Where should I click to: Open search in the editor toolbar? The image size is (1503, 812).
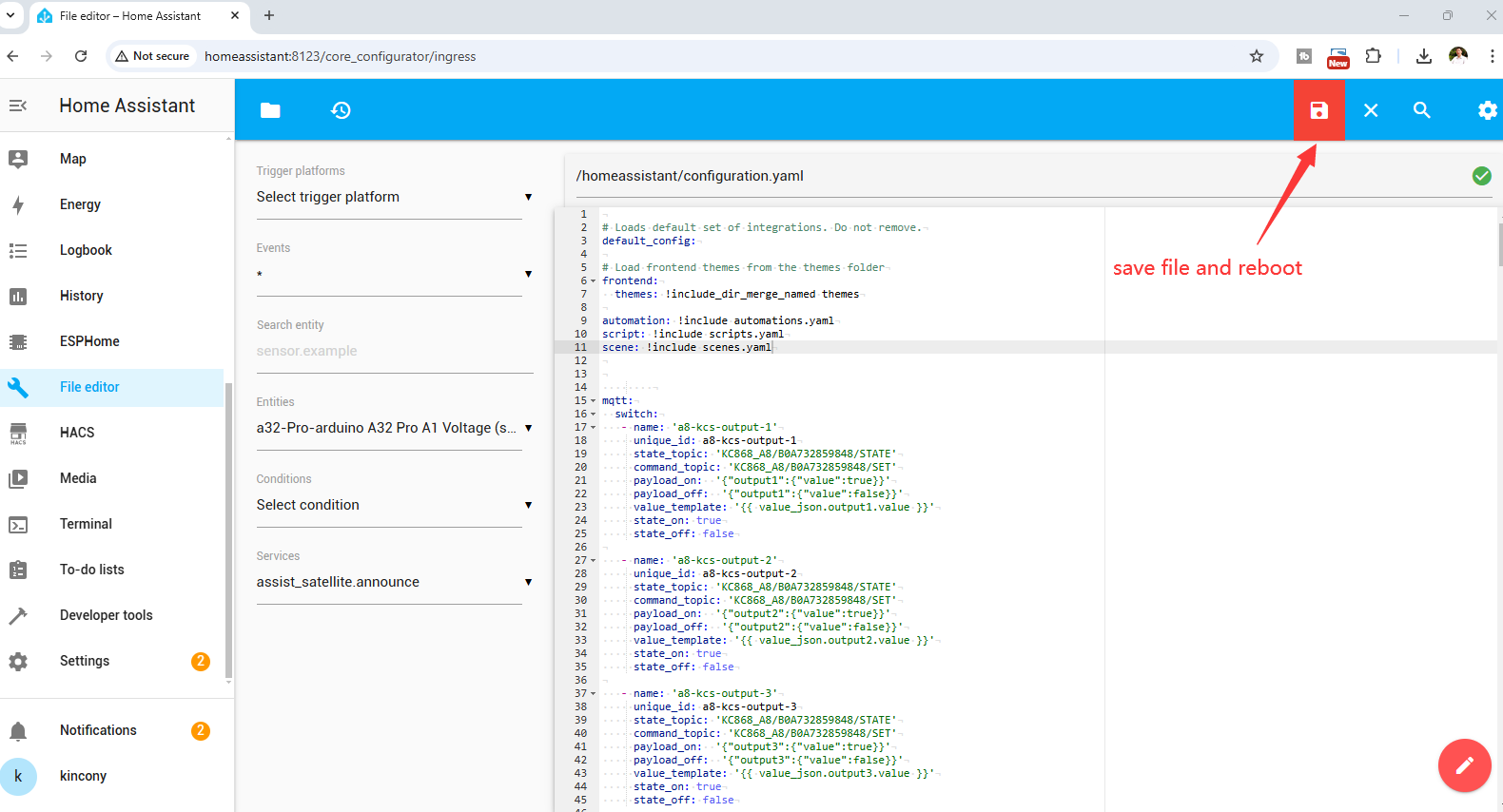click(x=1422, y=110)
